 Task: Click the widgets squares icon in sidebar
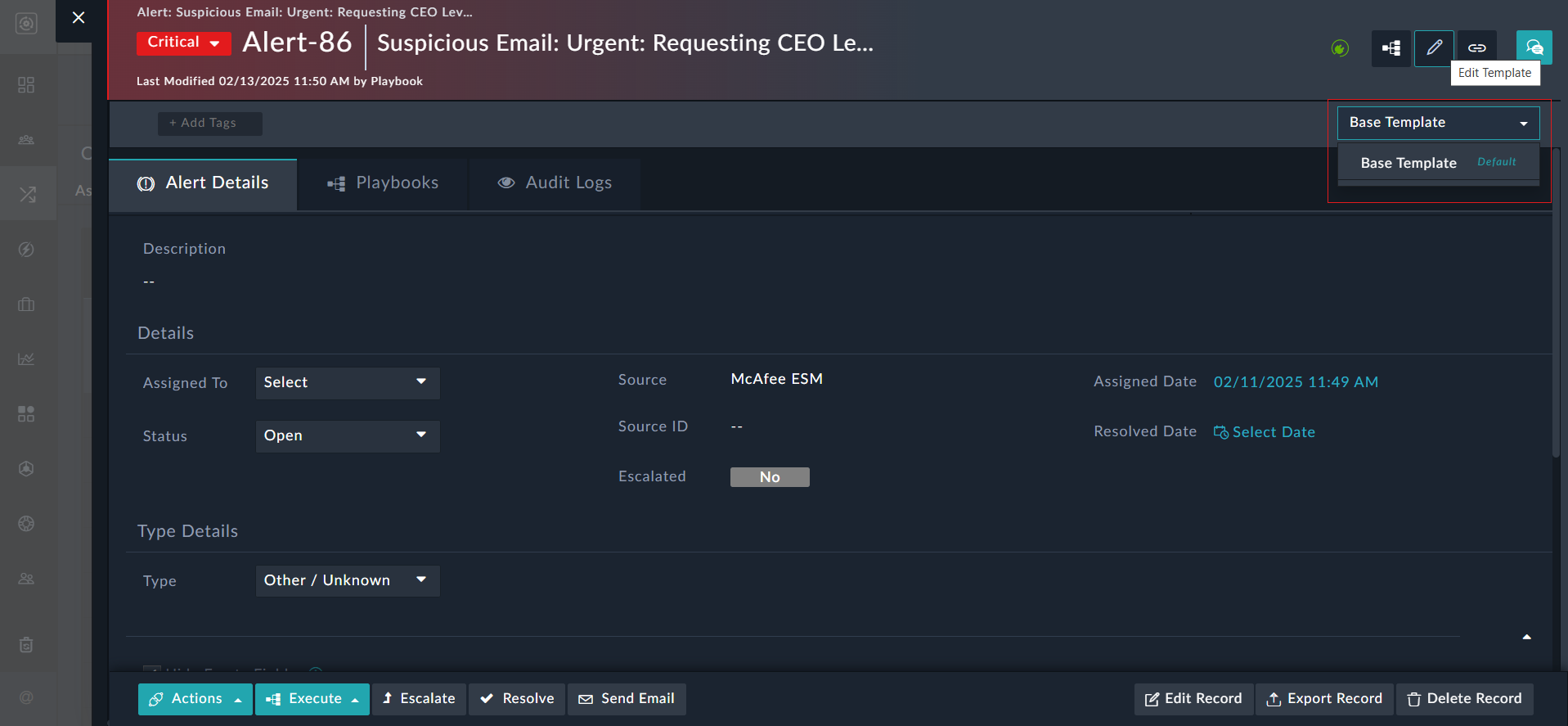coord(26,414)
